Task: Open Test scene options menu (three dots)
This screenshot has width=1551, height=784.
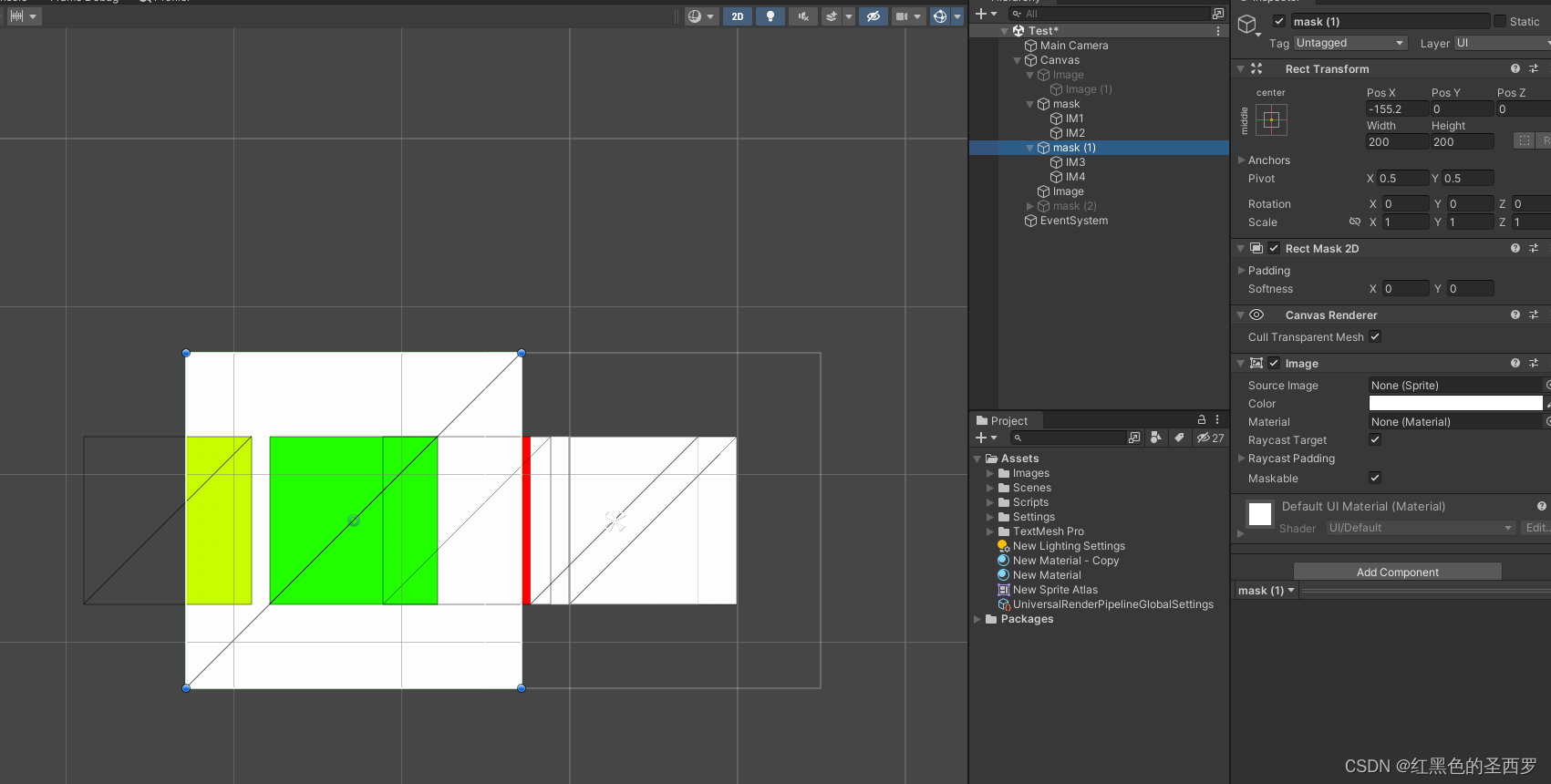Action: coord(1218,31)
